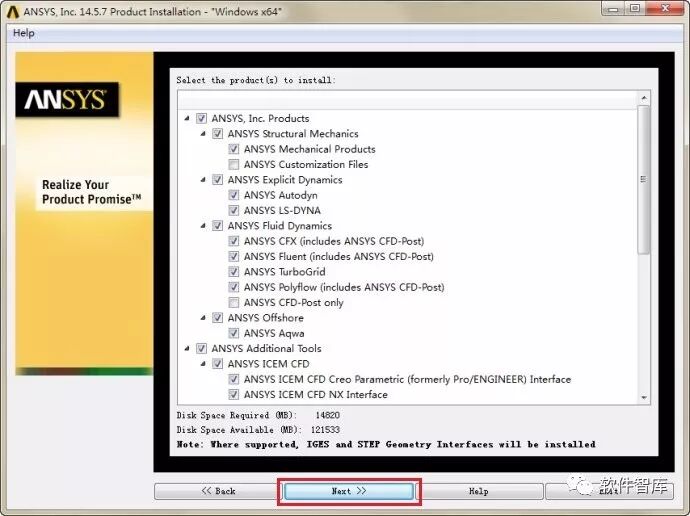
Task: Toggle ANSYS Structural Mechanics checkbox
Action: coord(217,134)
